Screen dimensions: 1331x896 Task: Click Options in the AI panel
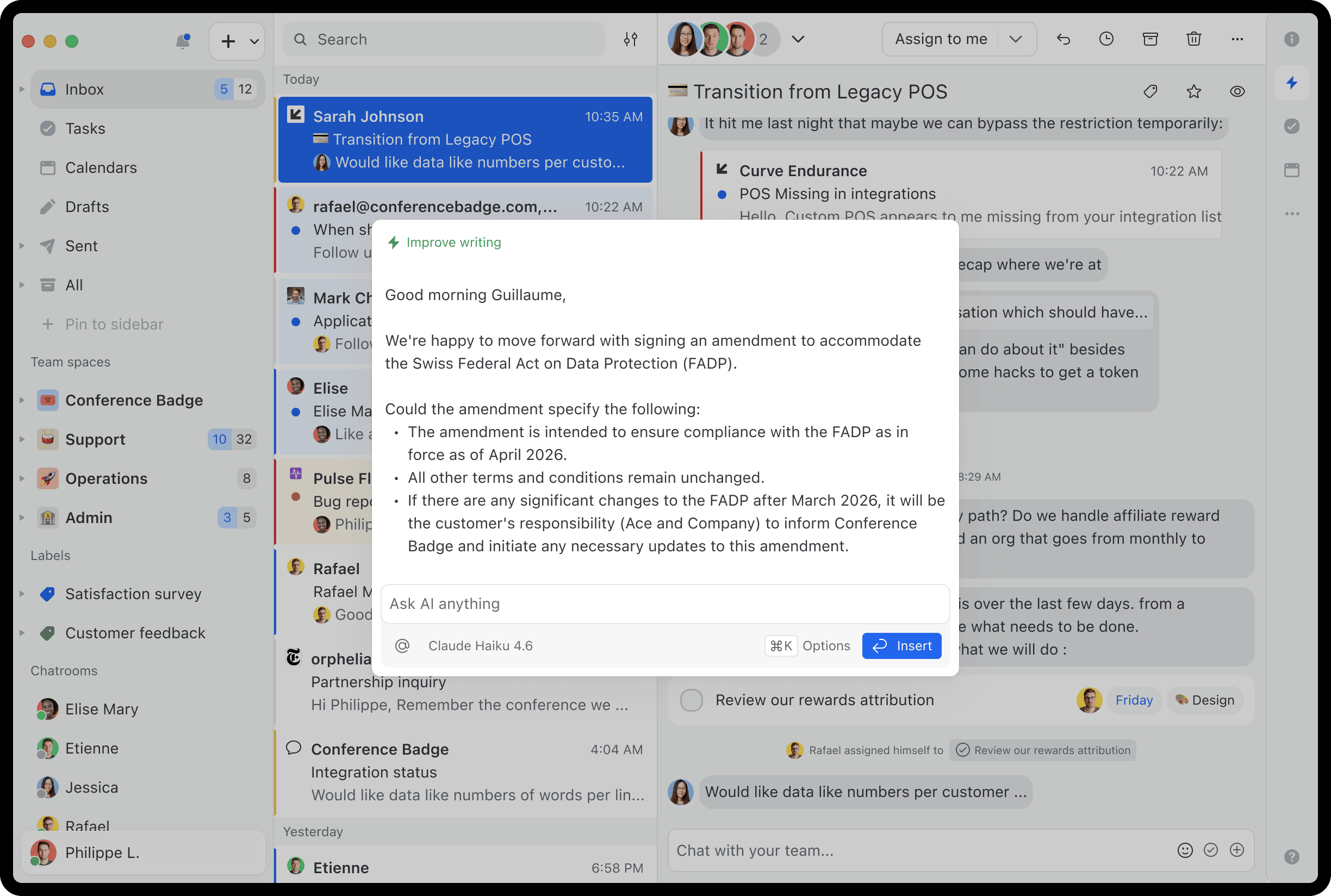pyautogui.click(x=826, y=646)
